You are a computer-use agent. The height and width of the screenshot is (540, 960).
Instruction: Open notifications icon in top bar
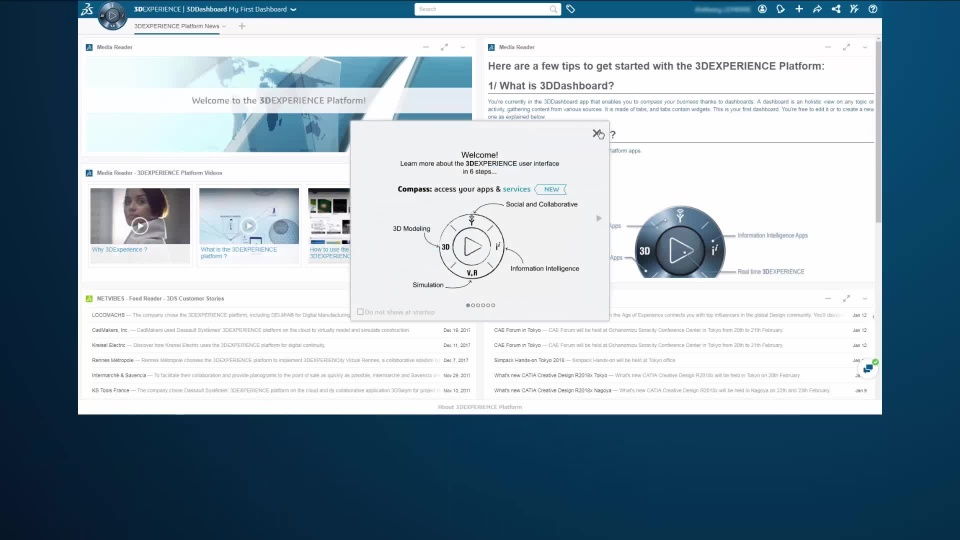pos(781,9)
